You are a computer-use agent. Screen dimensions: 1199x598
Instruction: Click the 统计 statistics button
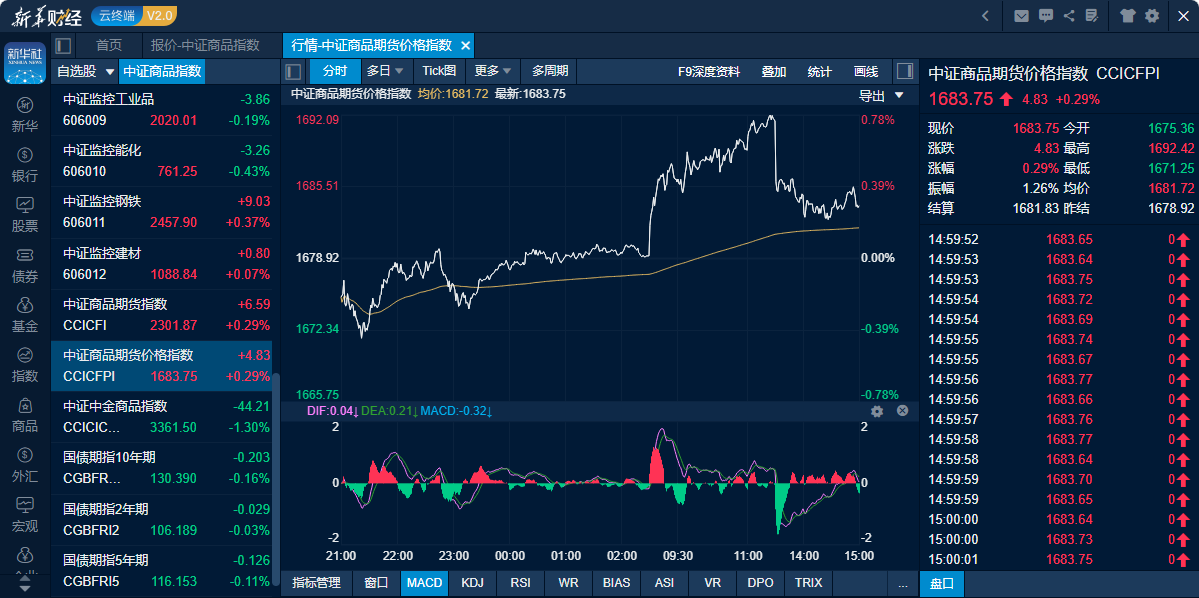(820, 72)
